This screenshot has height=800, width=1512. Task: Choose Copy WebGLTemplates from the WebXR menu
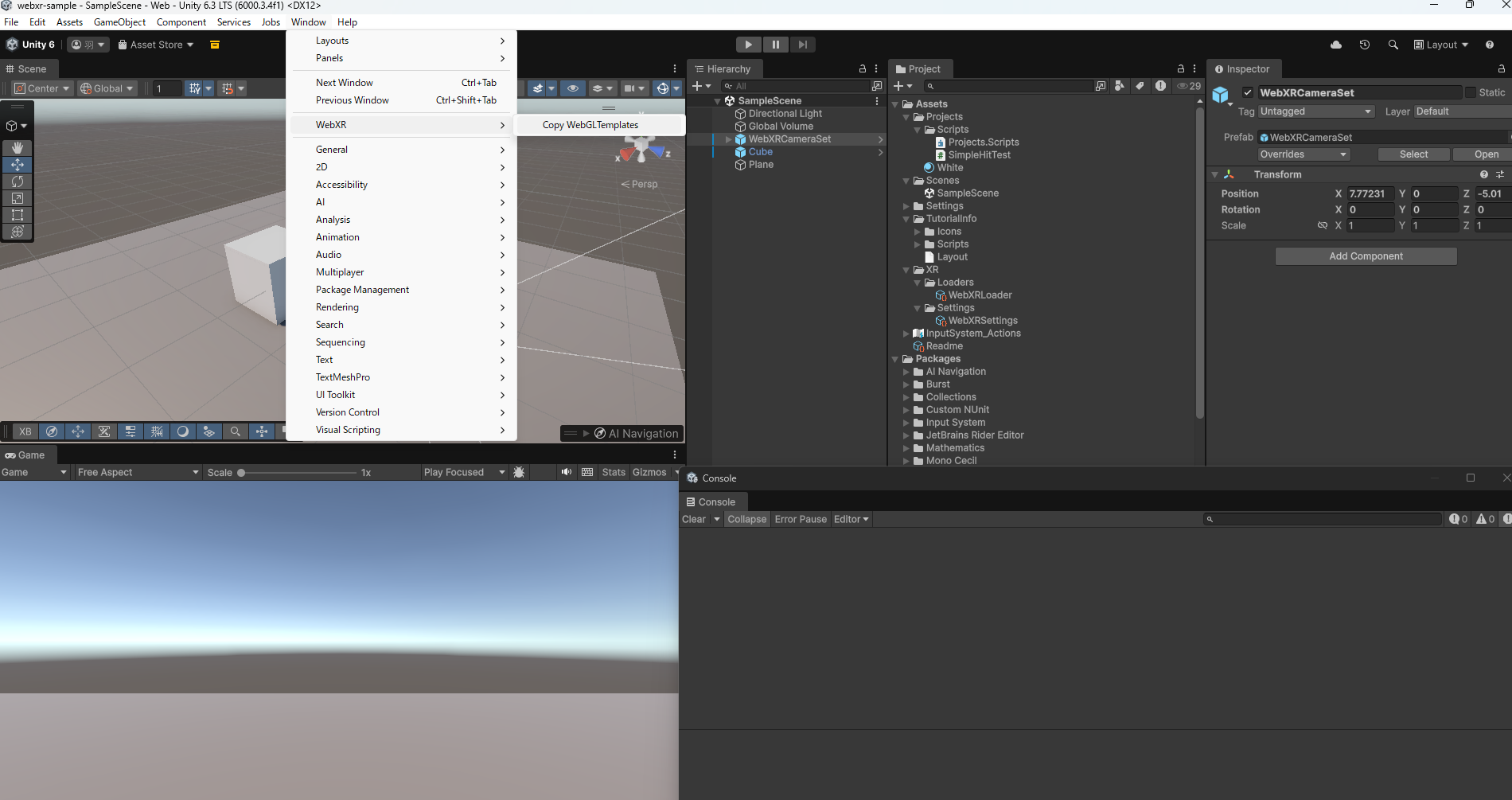[x=589, y=125]
